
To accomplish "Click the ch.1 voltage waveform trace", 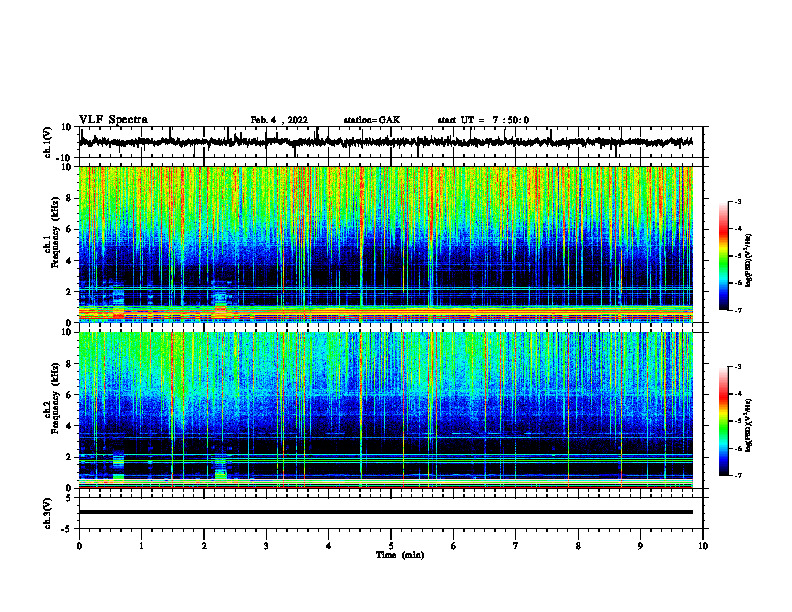I will [385, 142].
